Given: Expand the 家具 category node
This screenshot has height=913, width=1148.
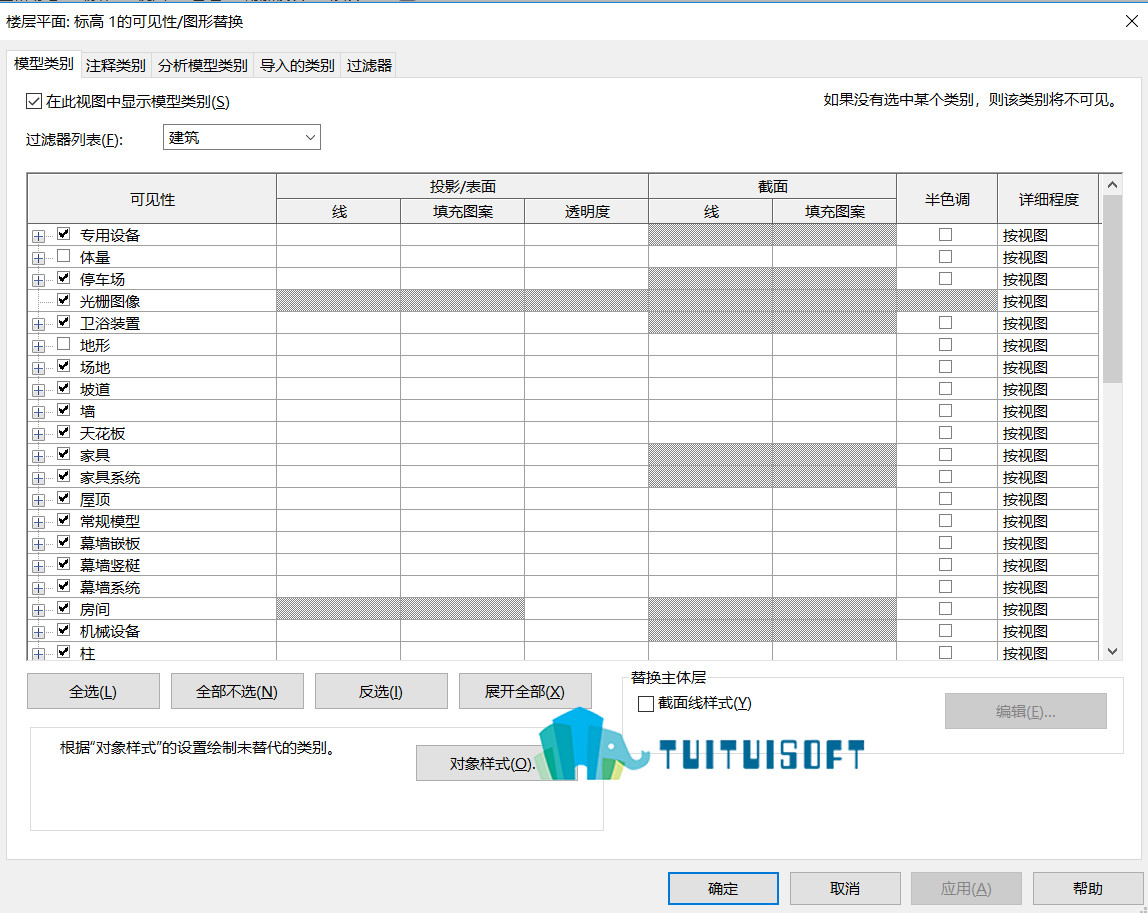Looking at the screenshot, I should pyautogui.click(x=38, y=455).
